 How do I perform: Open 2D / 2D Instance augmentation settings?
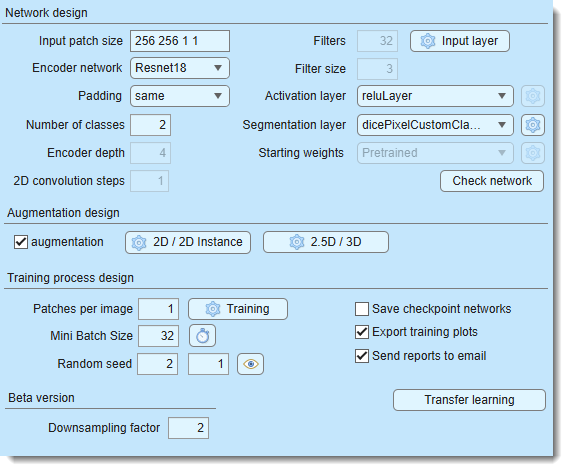point(188,242)
